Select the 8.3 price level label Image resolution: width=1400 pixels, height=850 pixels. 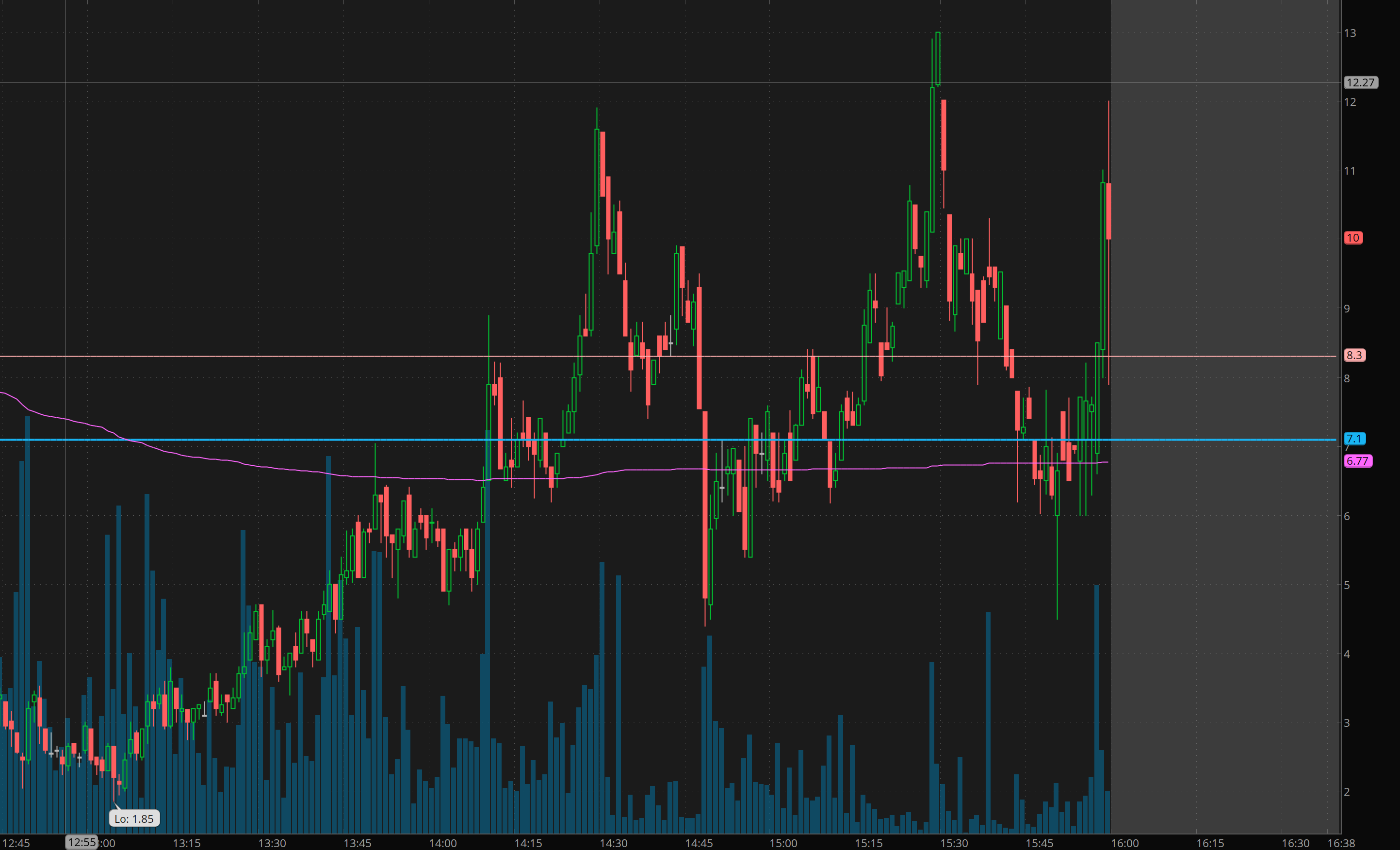[1354, 355]
